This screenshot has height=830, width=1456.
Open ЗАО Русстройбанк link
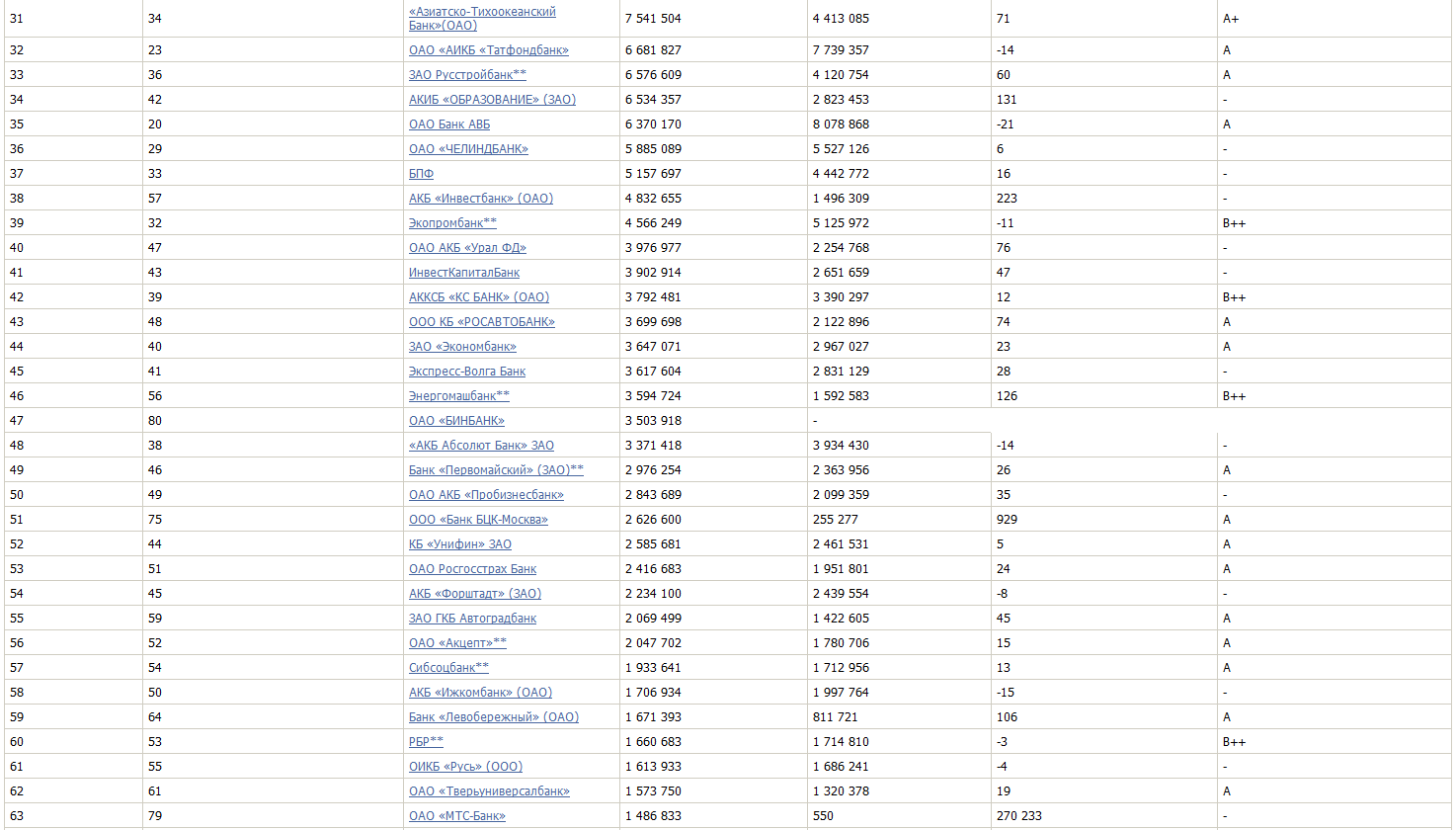click(467, 75)
